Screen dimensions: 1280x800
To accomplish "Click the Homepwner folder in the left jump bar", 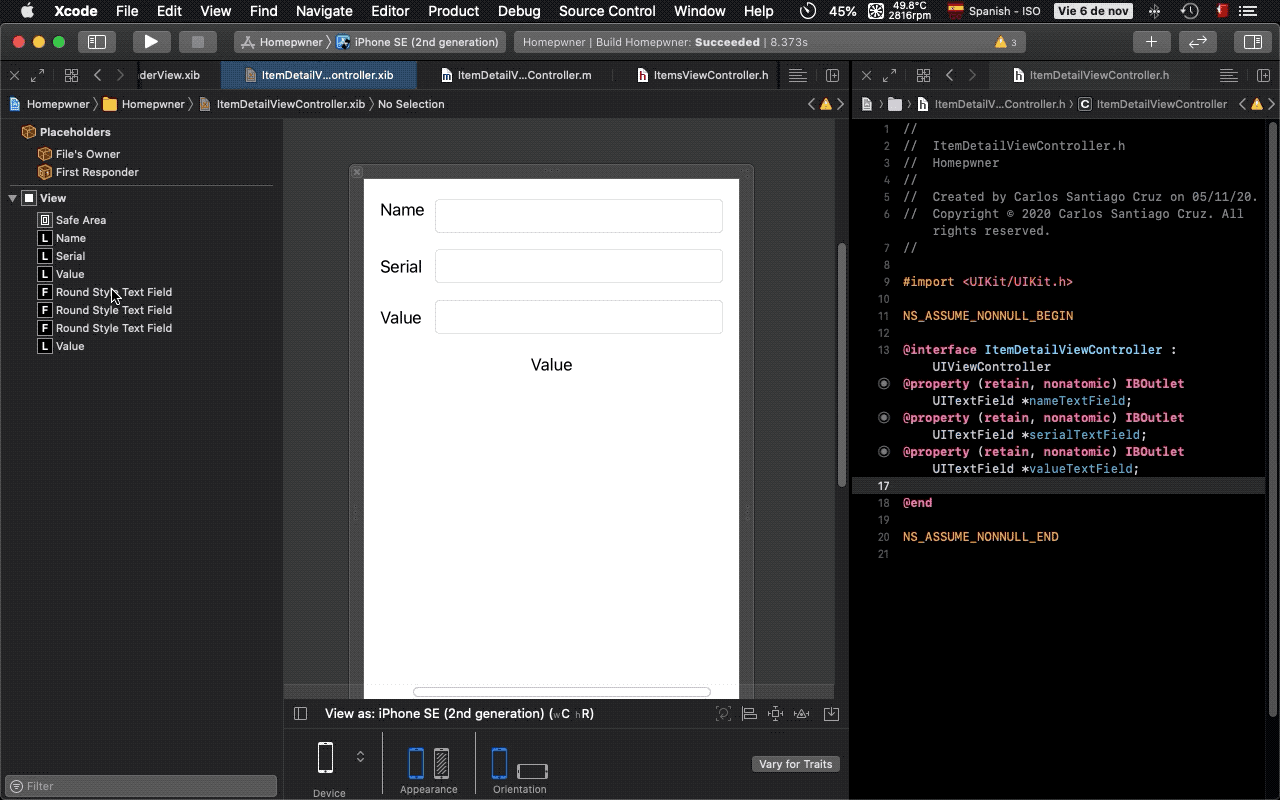I will pos(143,104).
